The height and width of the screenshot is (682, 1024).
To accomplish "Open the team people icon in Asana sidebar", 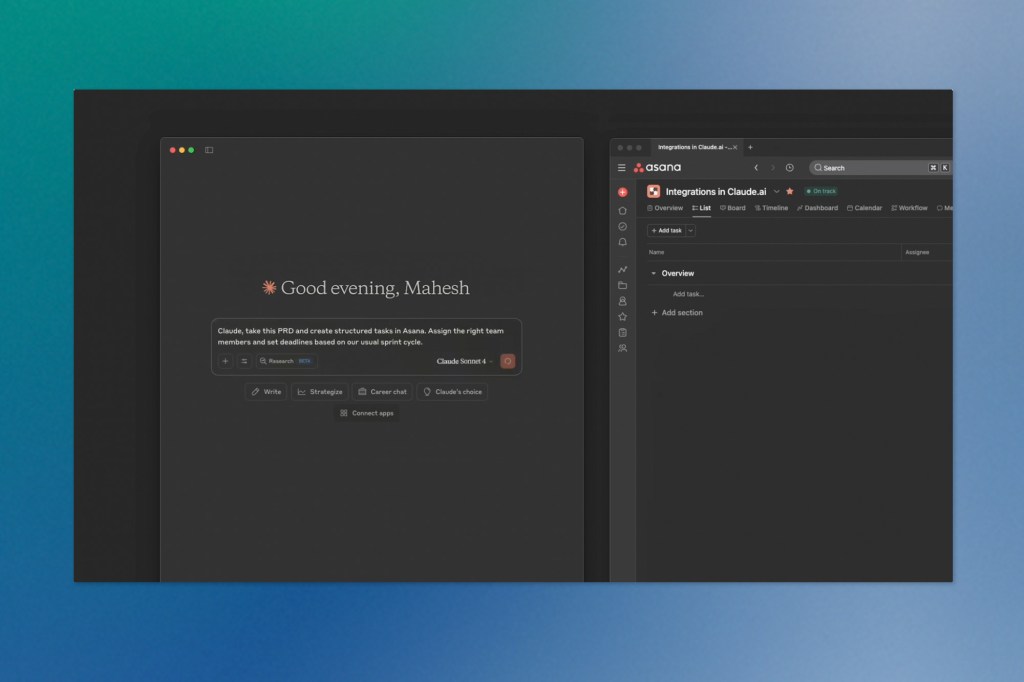I will click(x=622, y=348).
